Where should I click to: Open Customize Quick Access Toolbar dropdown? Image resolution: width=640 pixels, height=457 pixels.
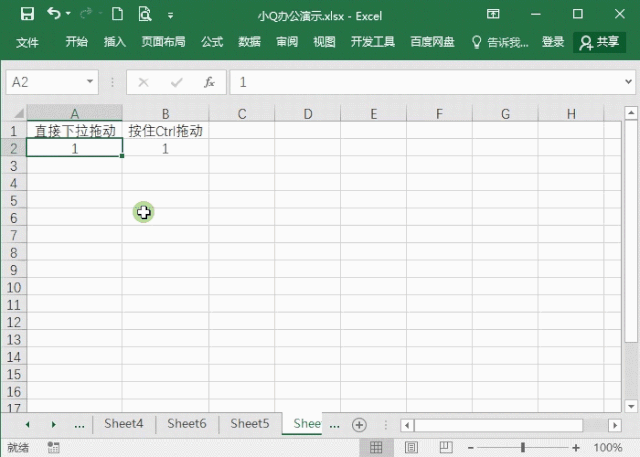171,16
